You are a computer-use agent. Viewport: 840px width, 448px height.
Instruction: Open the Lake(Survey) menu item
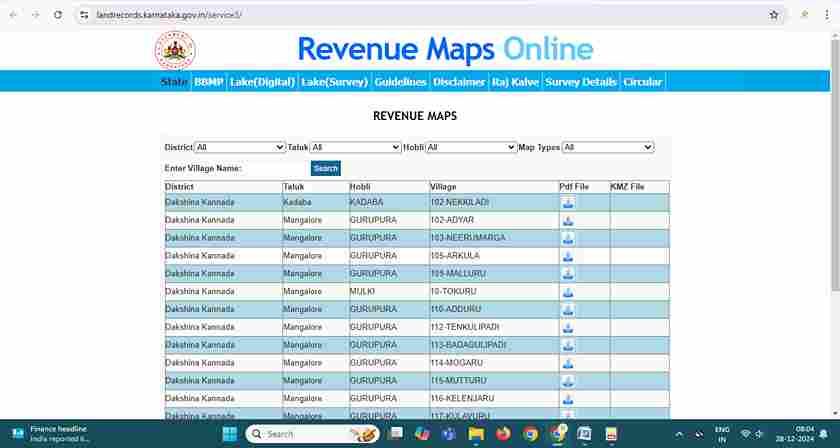pyautogui.click(x=334, y=82)
